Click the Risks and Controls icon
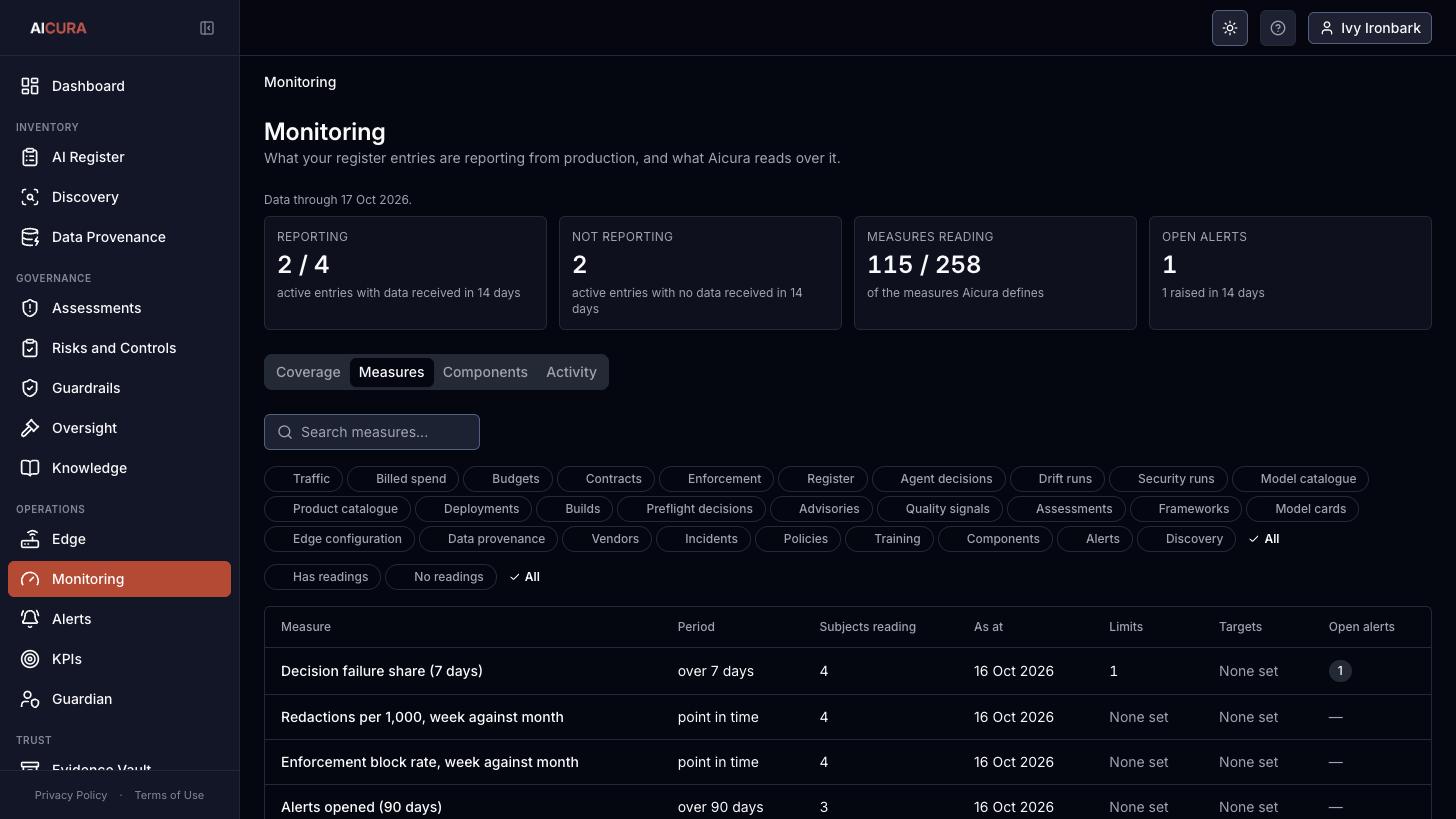 [30, 348]
